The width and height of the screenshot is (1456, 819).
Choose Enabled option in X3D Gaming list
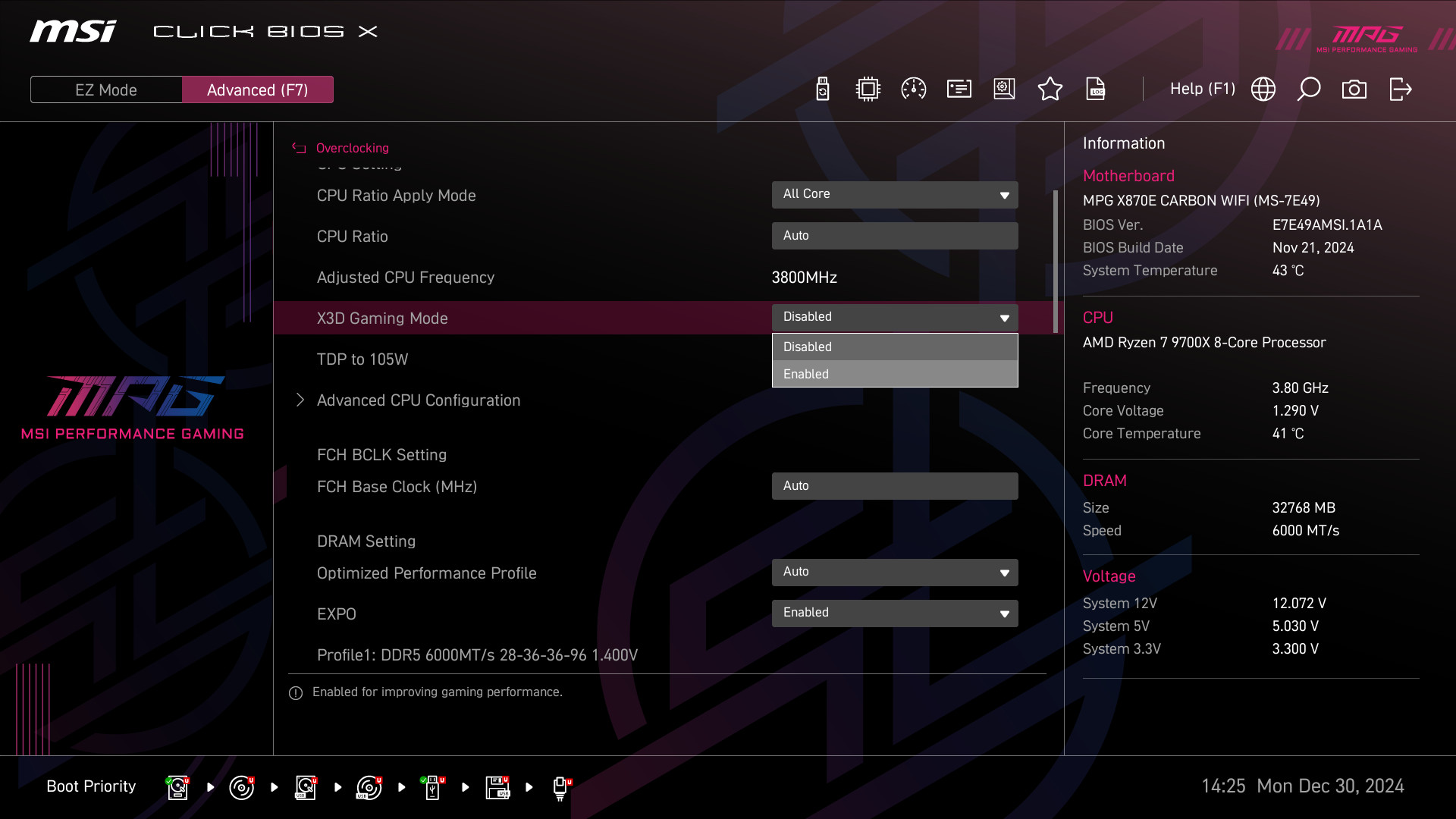pos(895,374)
